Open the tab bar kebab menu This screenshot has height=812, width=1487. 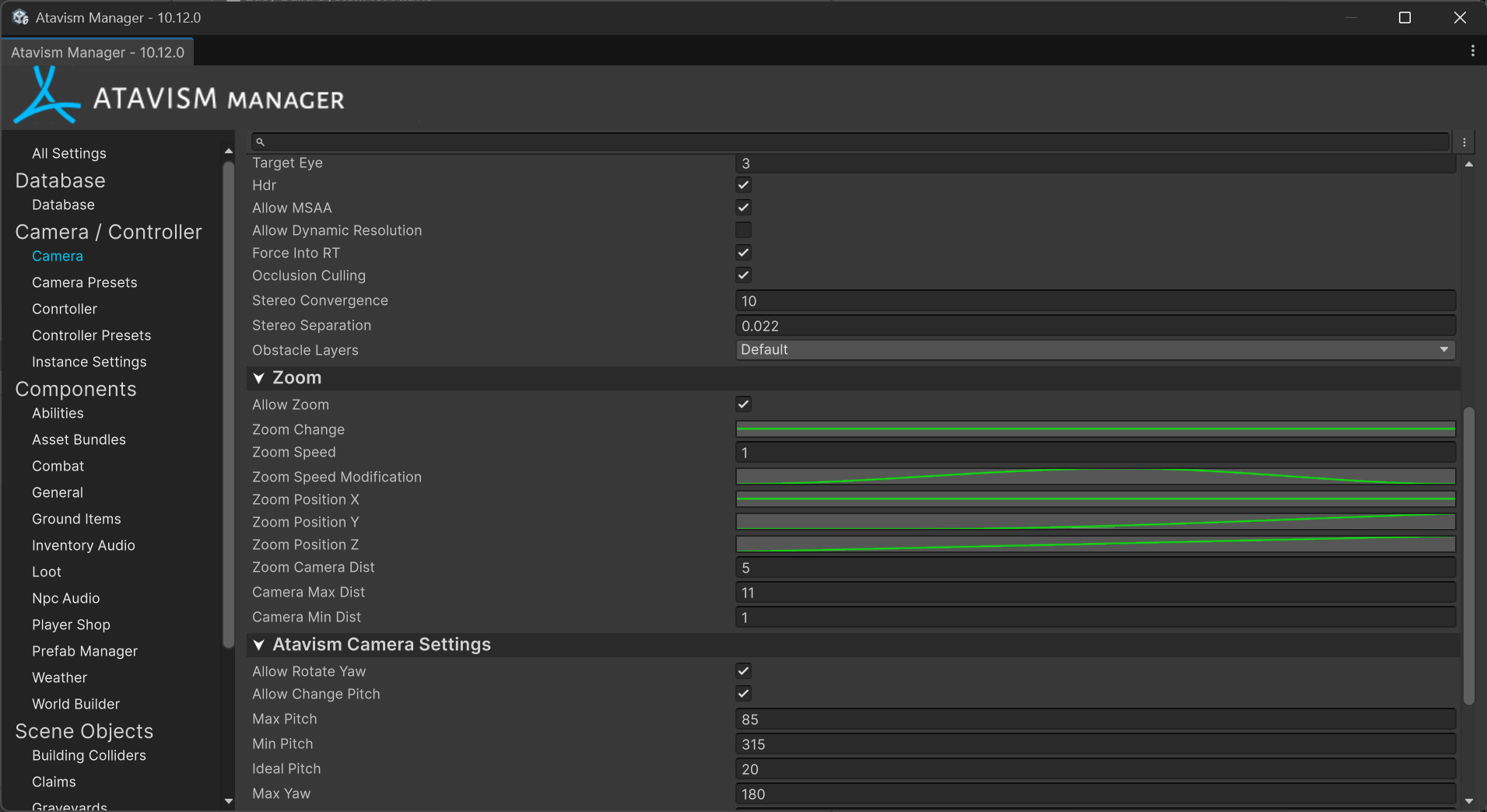pyautogui.click(x=1472, y=51)
